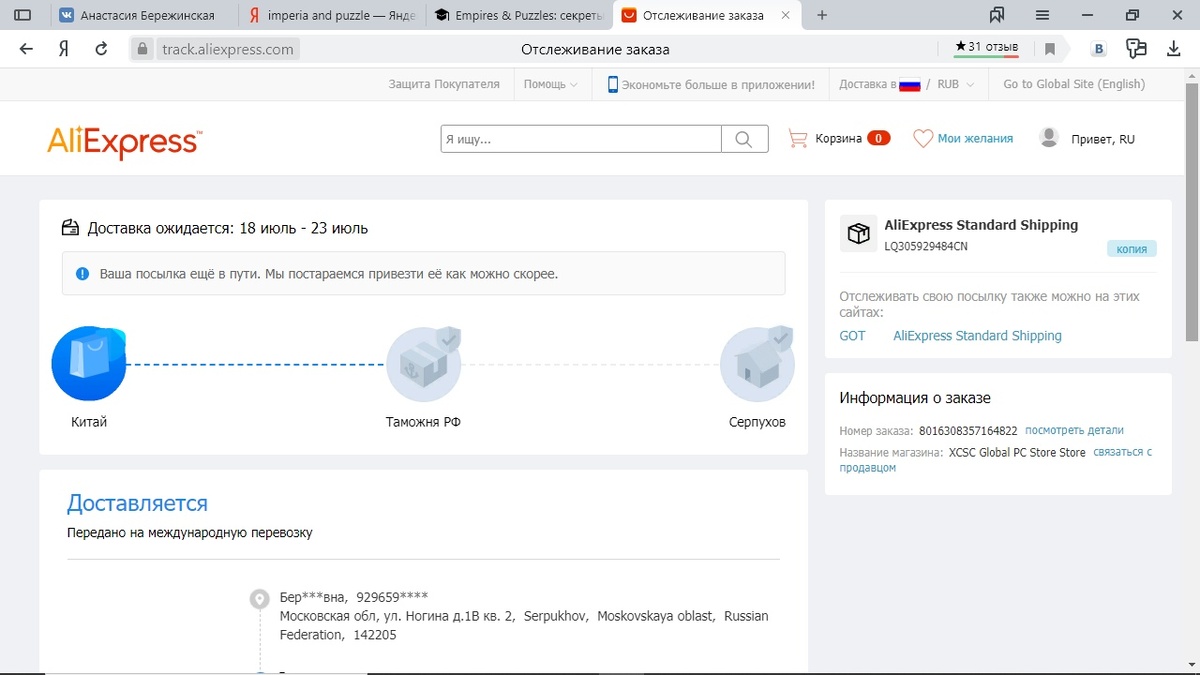The width and height of the screenshot is (1200, 675).
Task: Switch to the imperia and puzzle Yandex tab
Action: (332, 15)
